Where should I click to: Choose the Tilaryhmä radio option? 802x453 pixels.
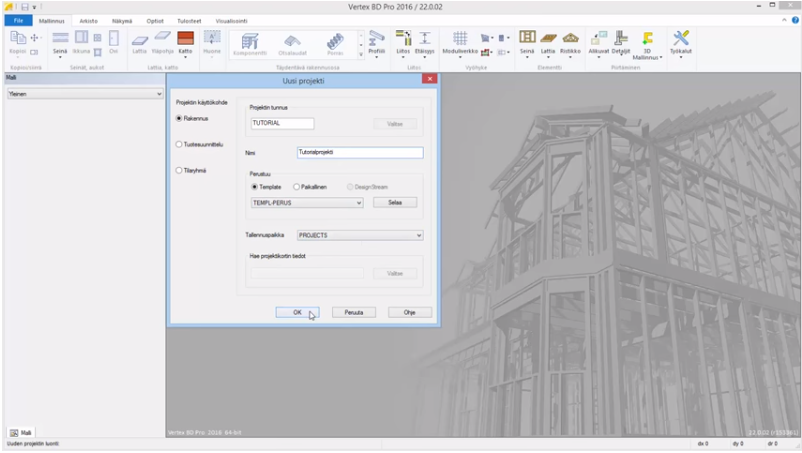pos(178,170)
